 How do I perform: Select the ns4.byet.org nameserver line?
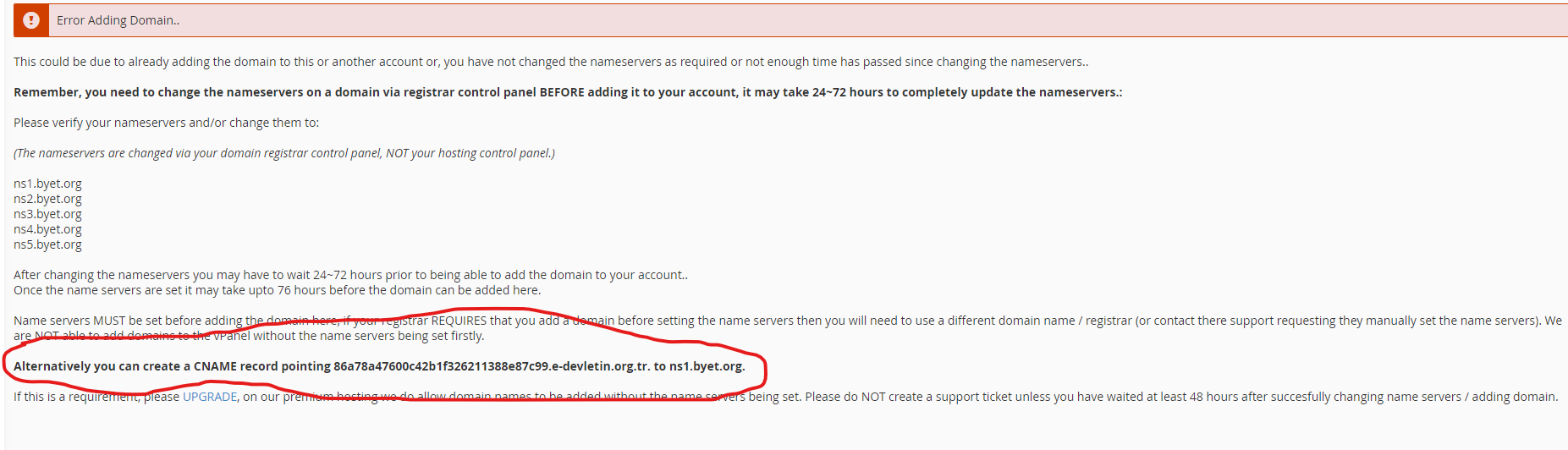pyautogui.click(x=47, y=229)
